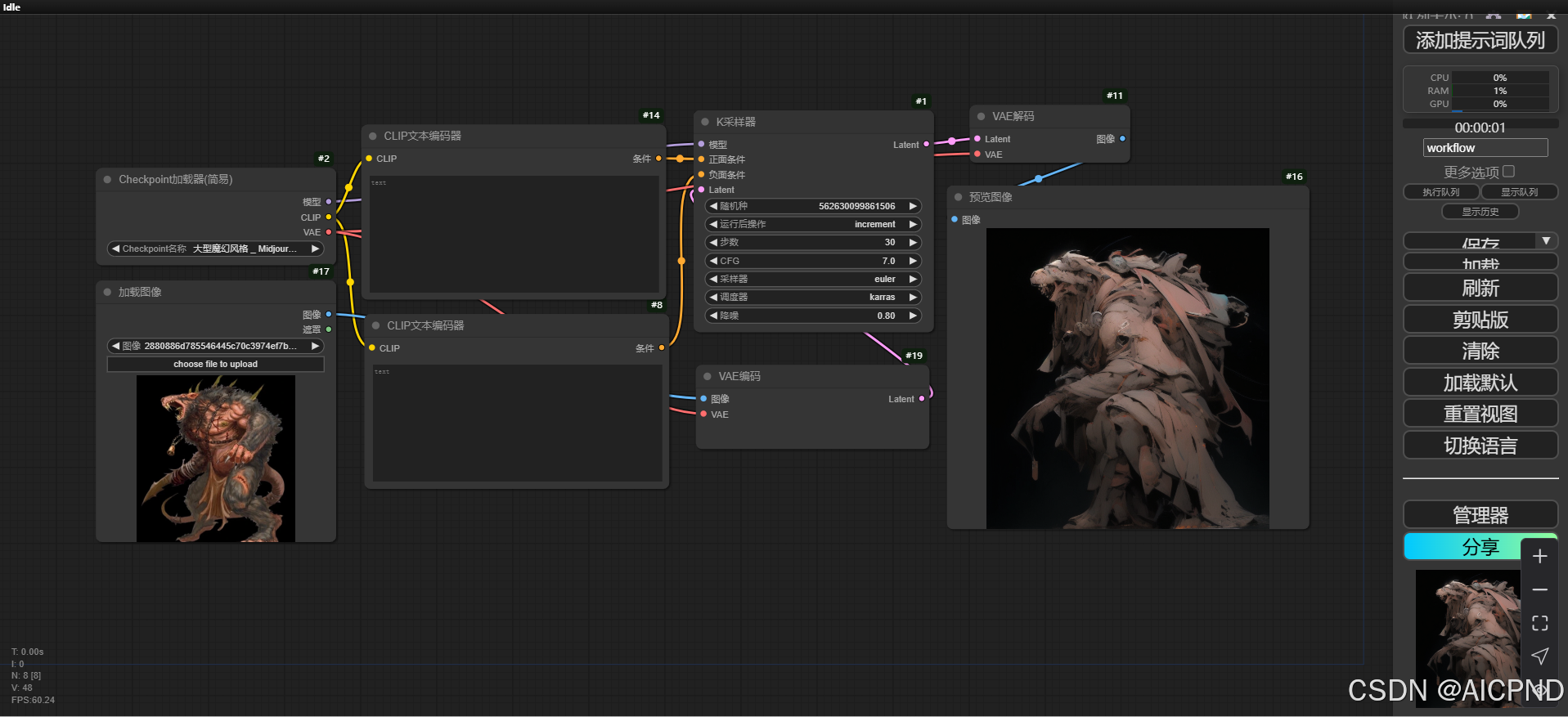Click Latent input socket on VAE解码
Screen dimensions: 1568x717
[x=977, y=139]
